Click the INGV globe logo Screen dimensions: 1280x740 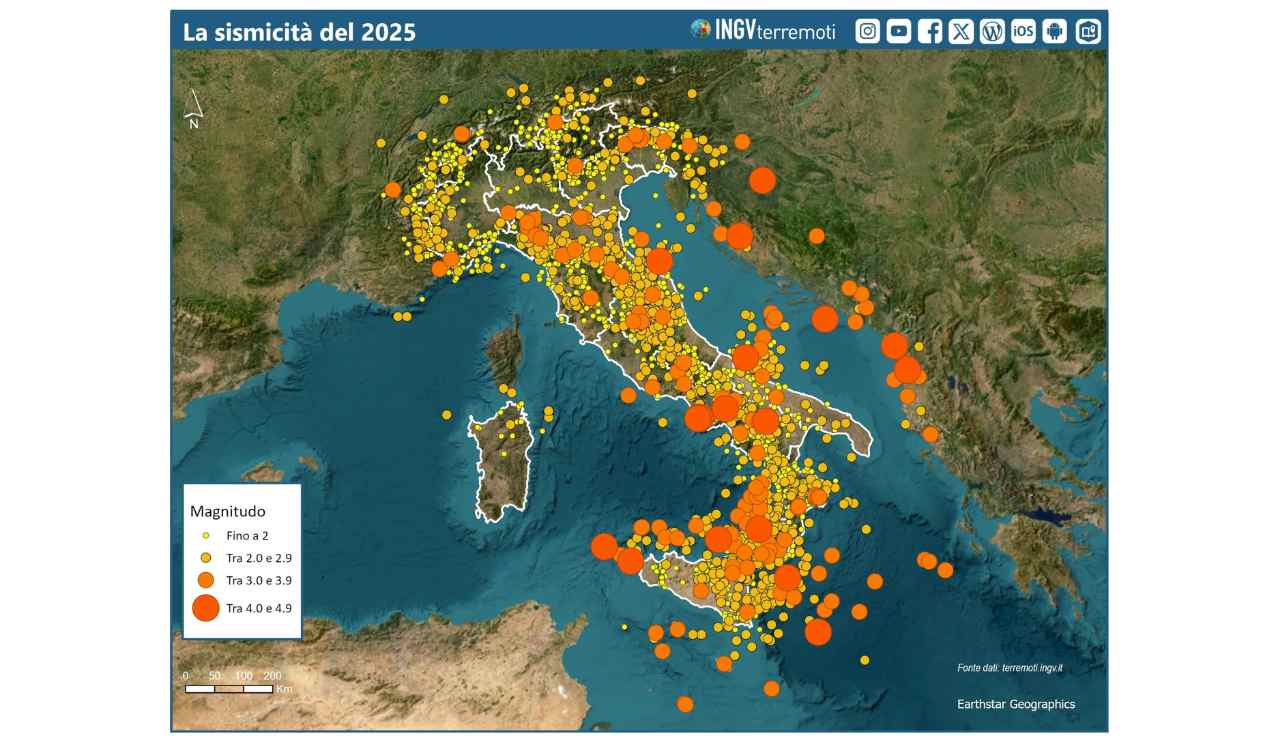pos(701,30)
